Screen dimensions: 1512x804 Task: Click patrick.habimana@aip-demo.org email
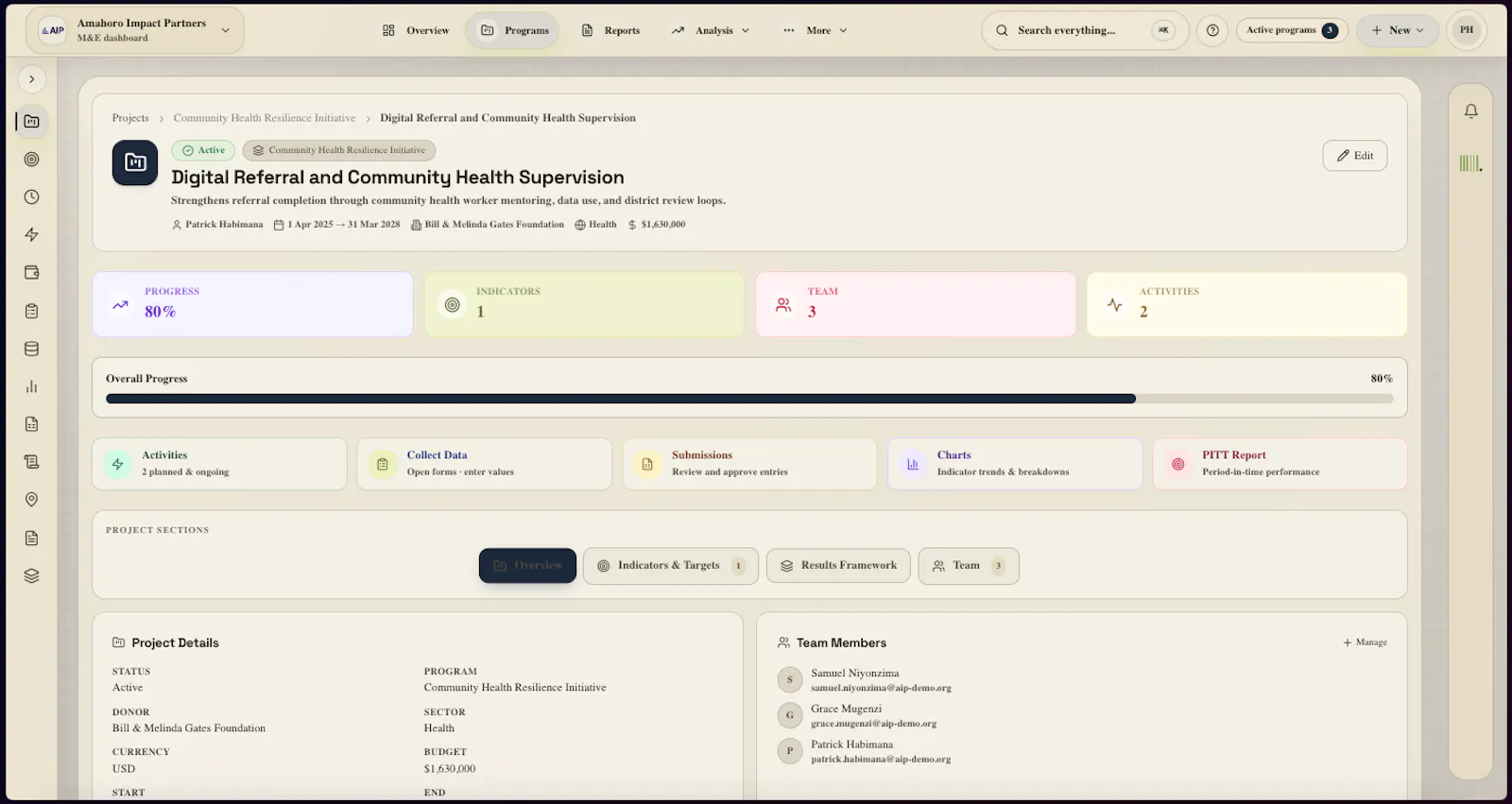[881, 760]
